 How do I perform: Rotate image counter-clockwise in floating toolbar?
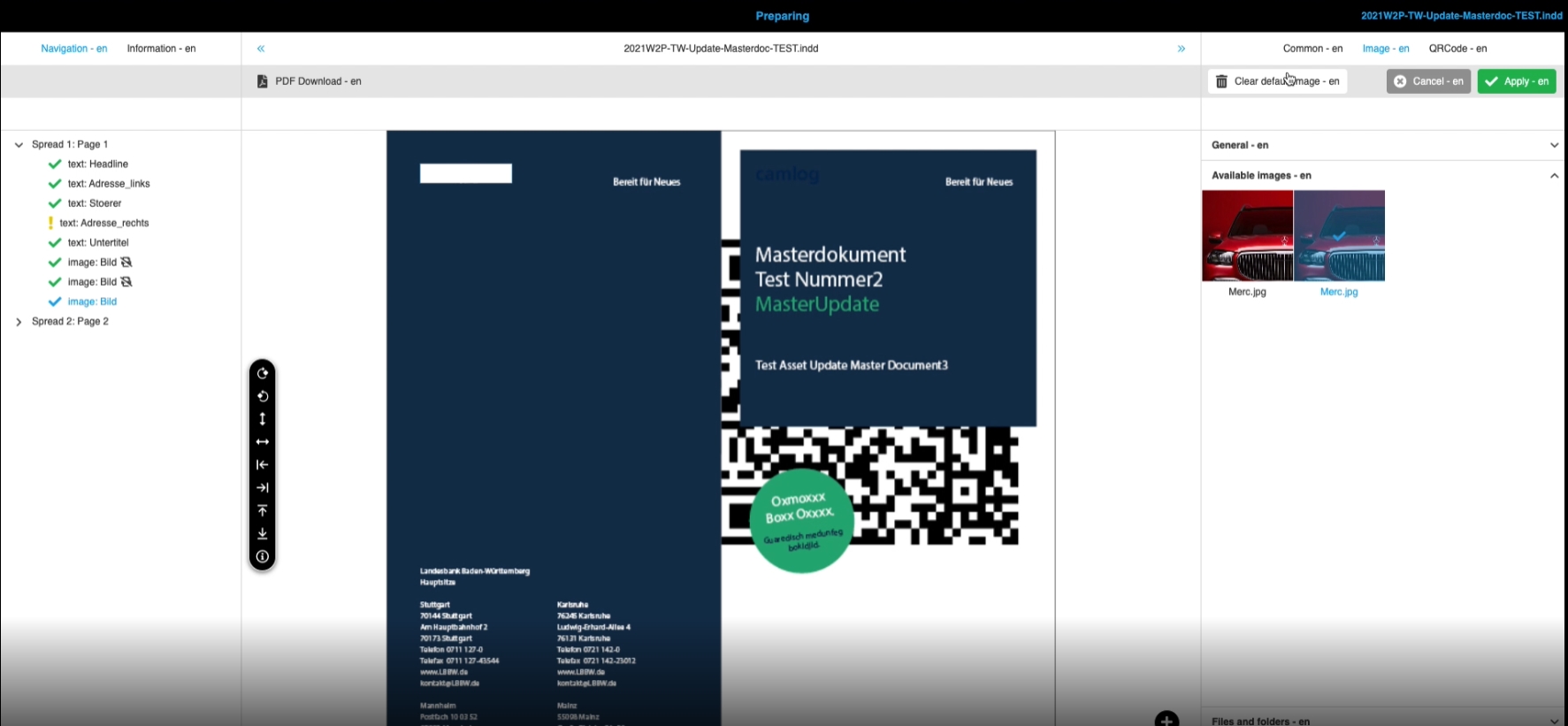263,396
